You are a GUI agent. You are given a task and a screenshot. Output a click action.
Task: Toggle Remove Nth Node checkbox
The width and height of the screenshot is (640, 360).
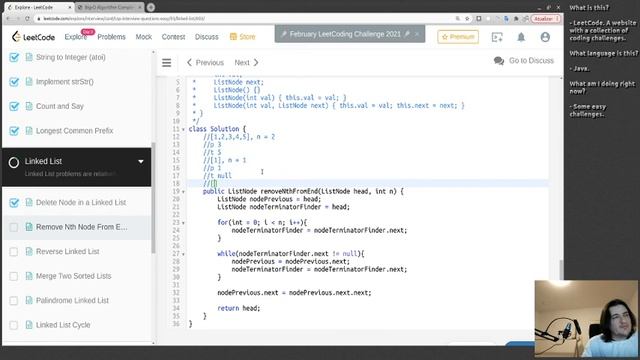[x=14, y=227]
